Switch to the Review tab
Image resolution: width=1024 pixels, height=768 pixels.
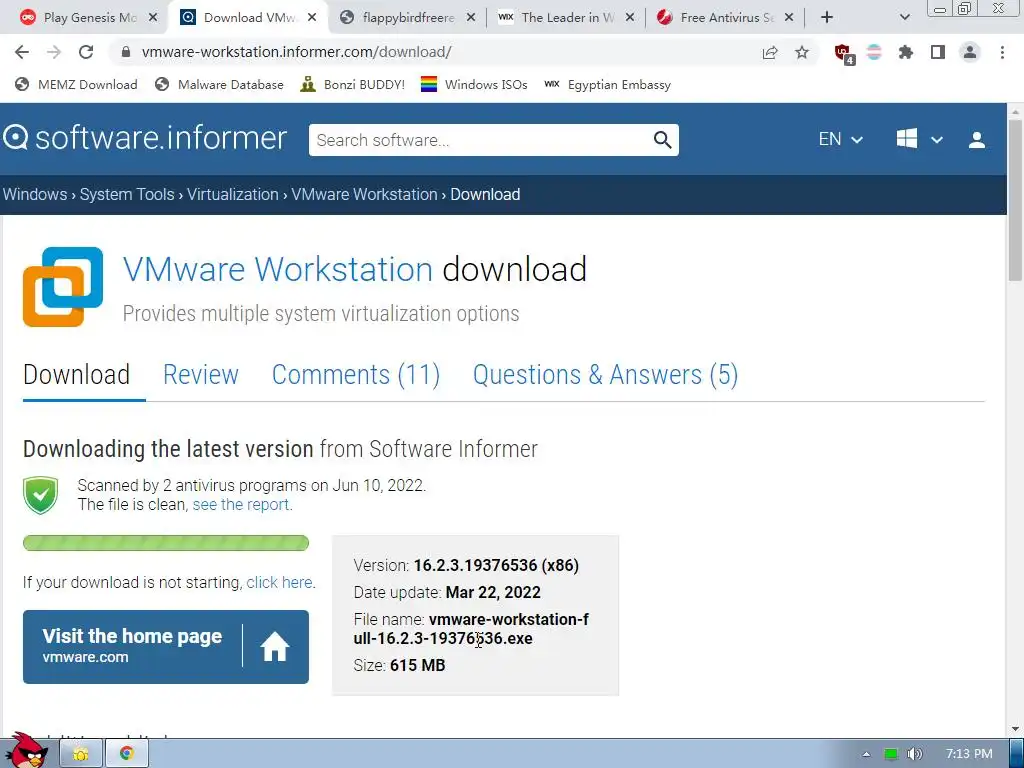pyautogui.click(x=200, y=375)
